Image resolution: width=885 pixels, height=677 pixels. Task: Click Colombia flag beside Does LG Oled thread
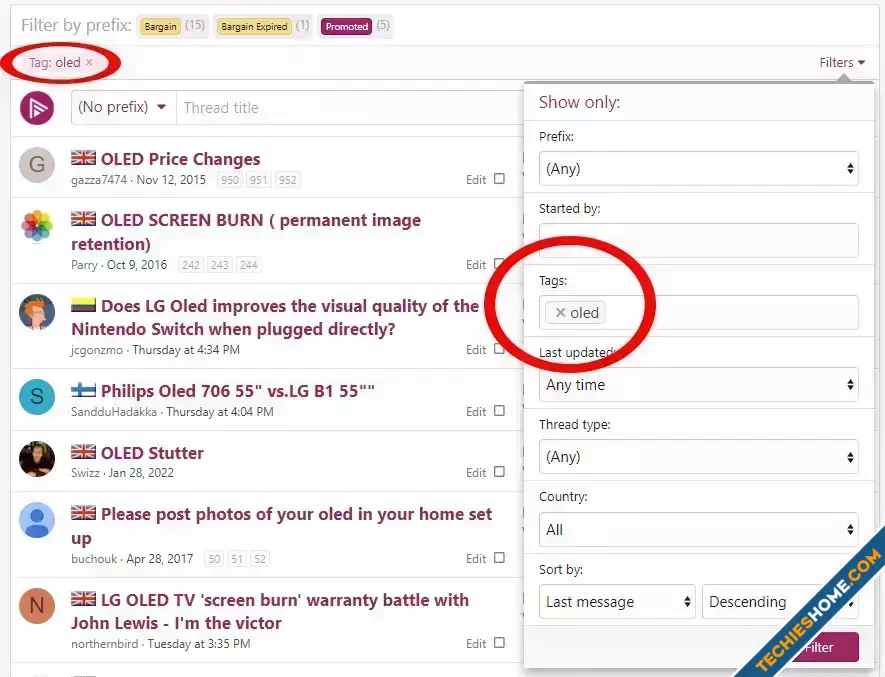(84, 305)
